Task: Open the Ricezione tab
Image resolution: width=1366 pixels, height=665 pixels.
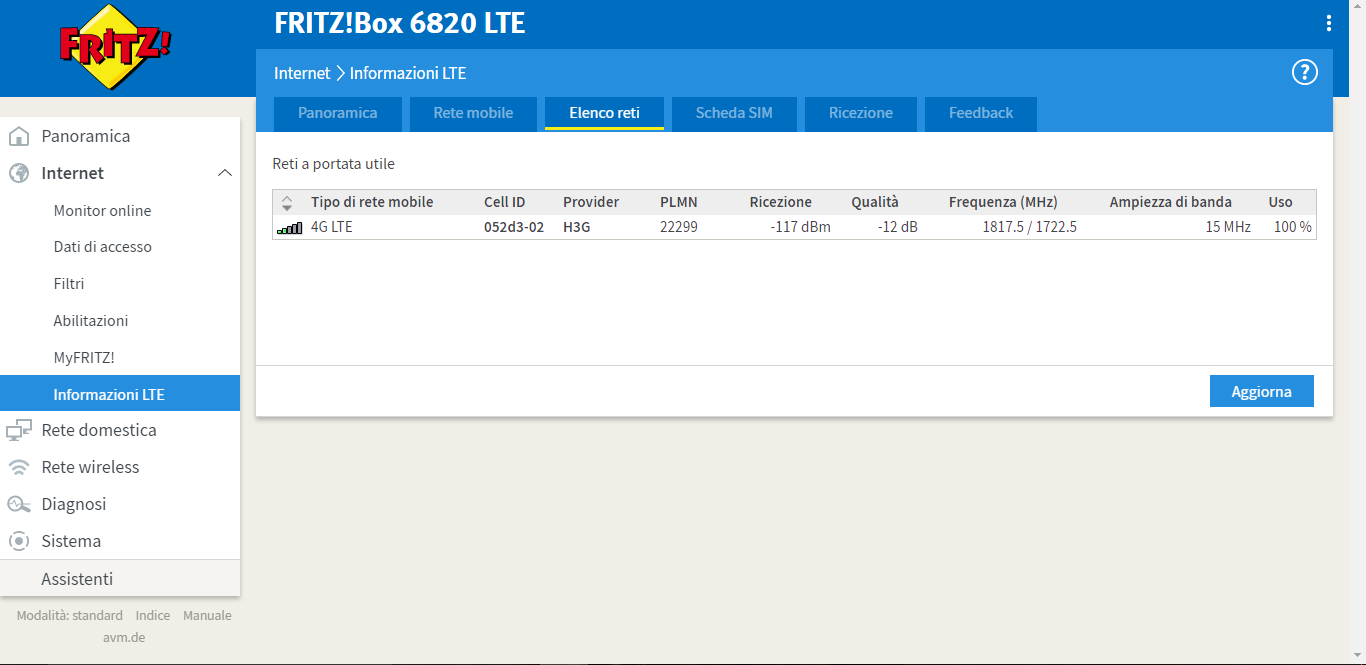Action: (x=860, y=113)
